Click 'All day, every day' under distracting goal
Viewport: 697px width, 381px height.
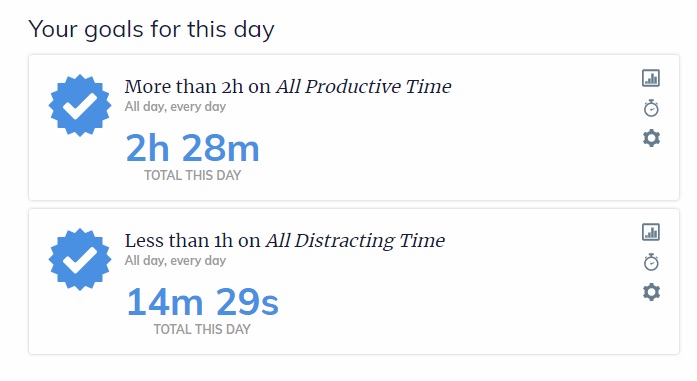point(175,261)
